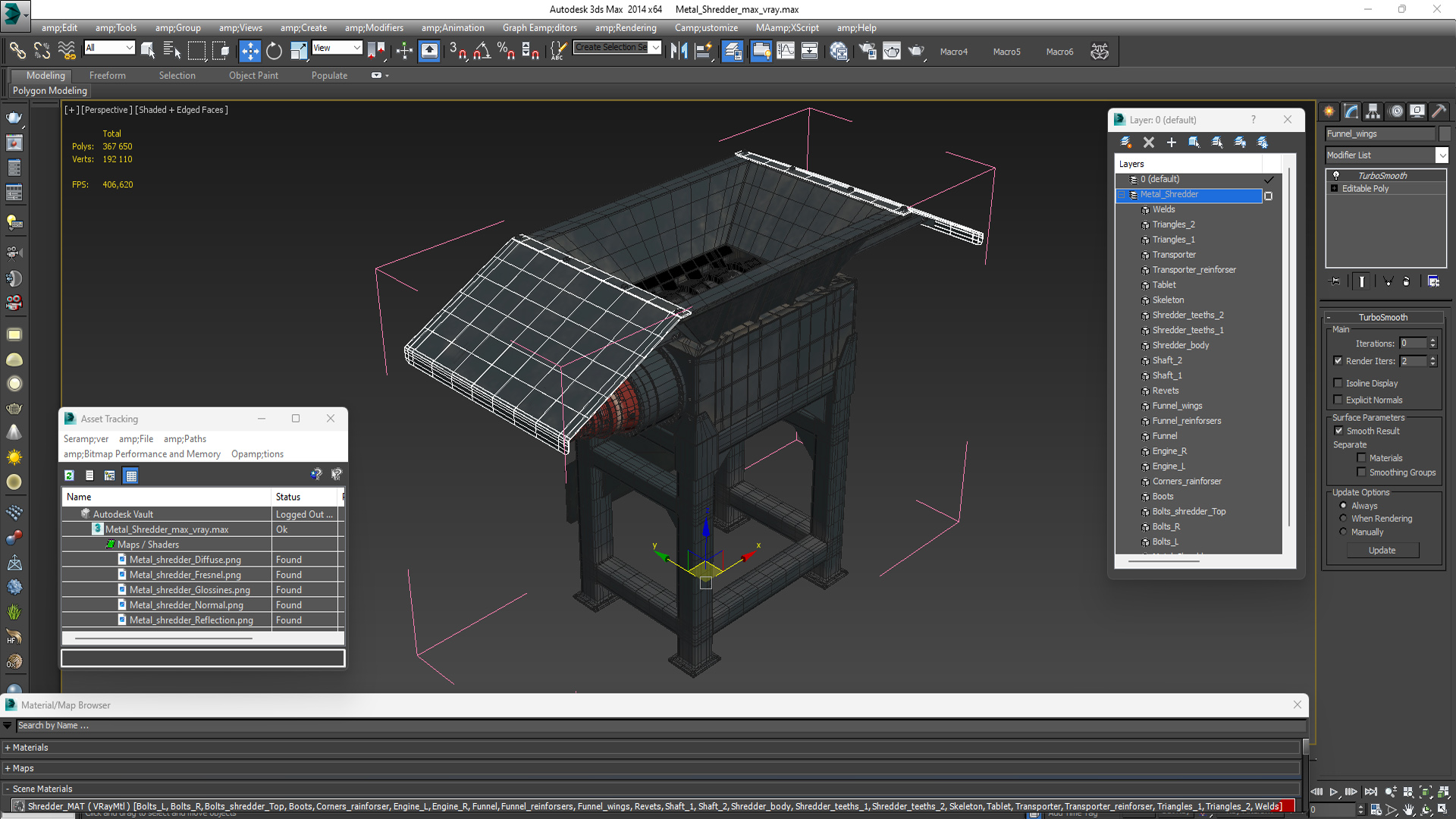Select When Rendering update option

tap(1343, 519)
